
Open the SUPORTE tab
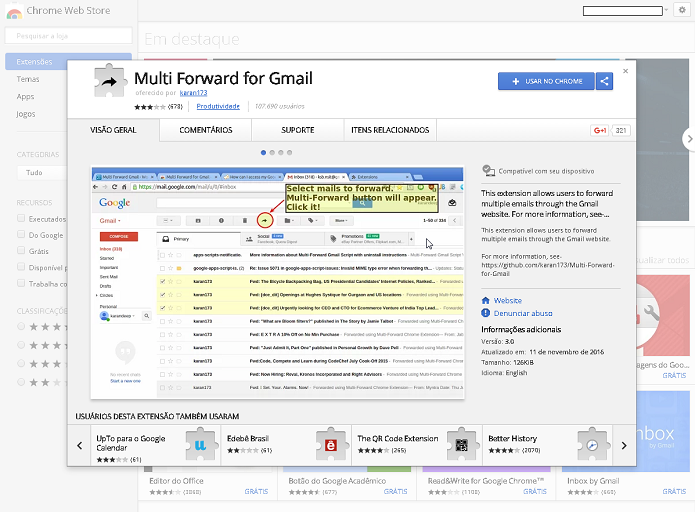297,130
